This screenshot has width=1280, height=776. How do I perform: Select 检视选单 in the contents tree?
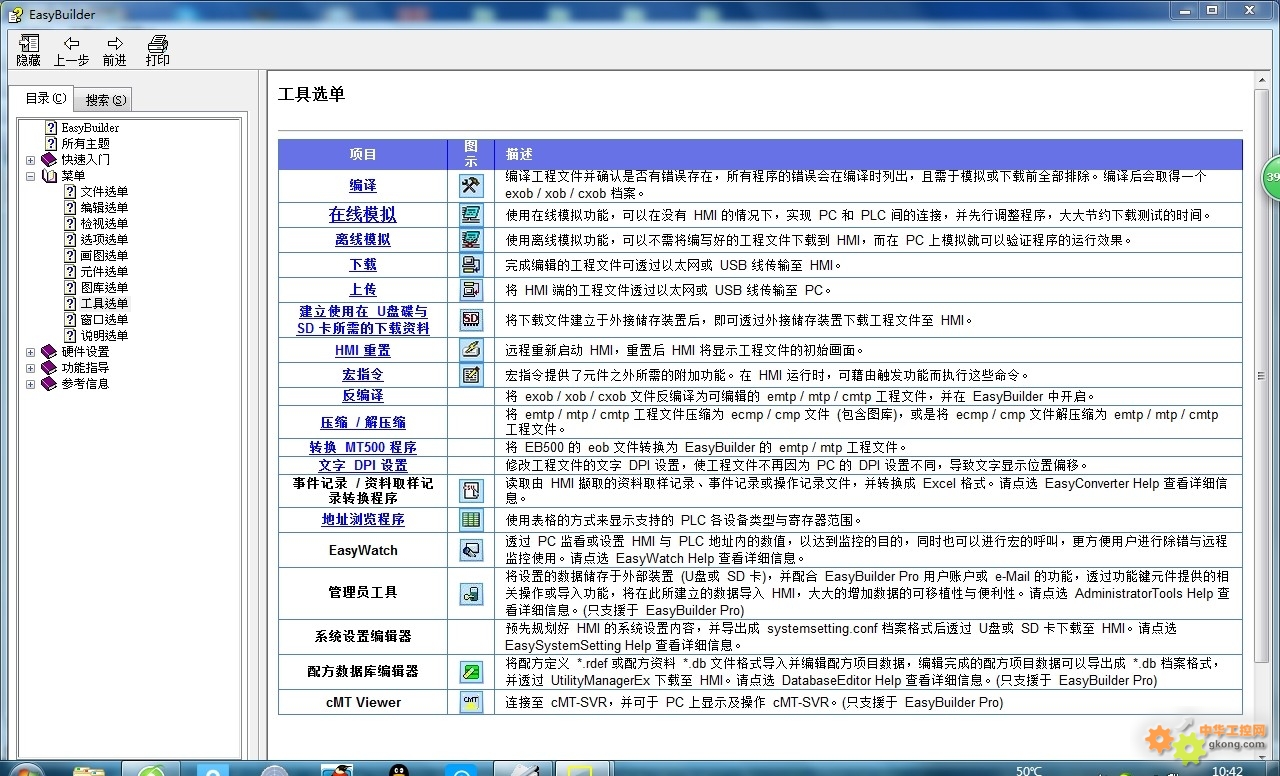click(x=104, y=224)
